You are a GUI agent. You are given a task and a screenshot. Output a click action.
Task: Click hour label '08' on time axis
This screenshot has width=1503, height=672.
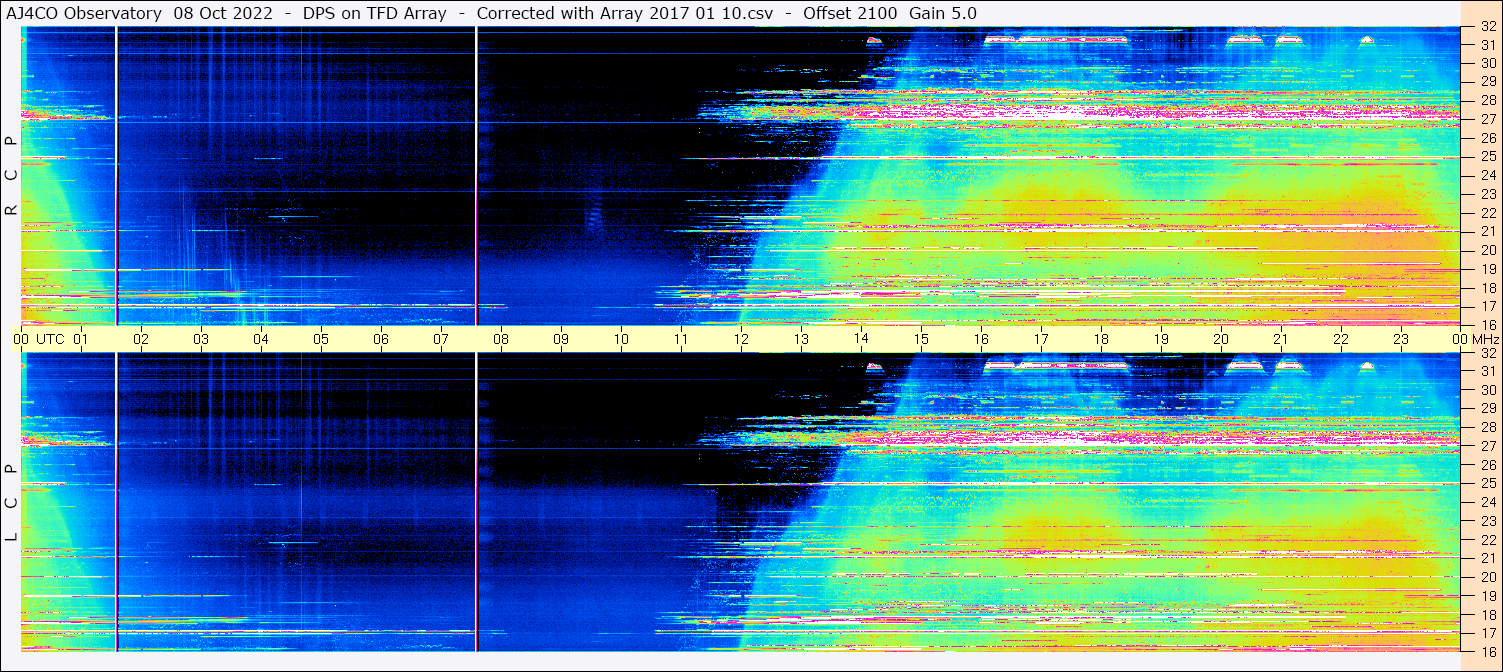pyautogui.click(x=501, y=339)
